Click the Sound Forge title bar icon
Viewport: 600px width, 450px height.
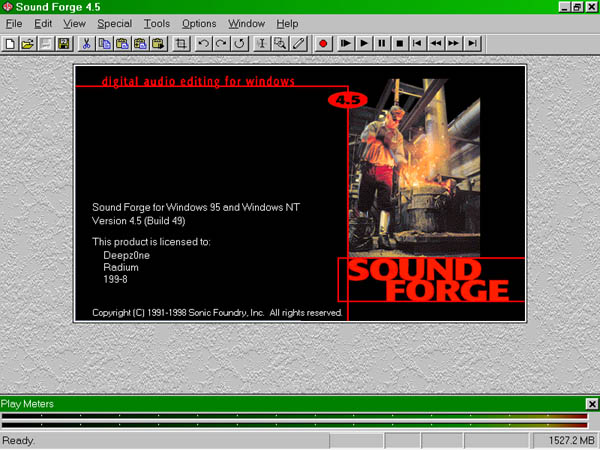point(8,7)
